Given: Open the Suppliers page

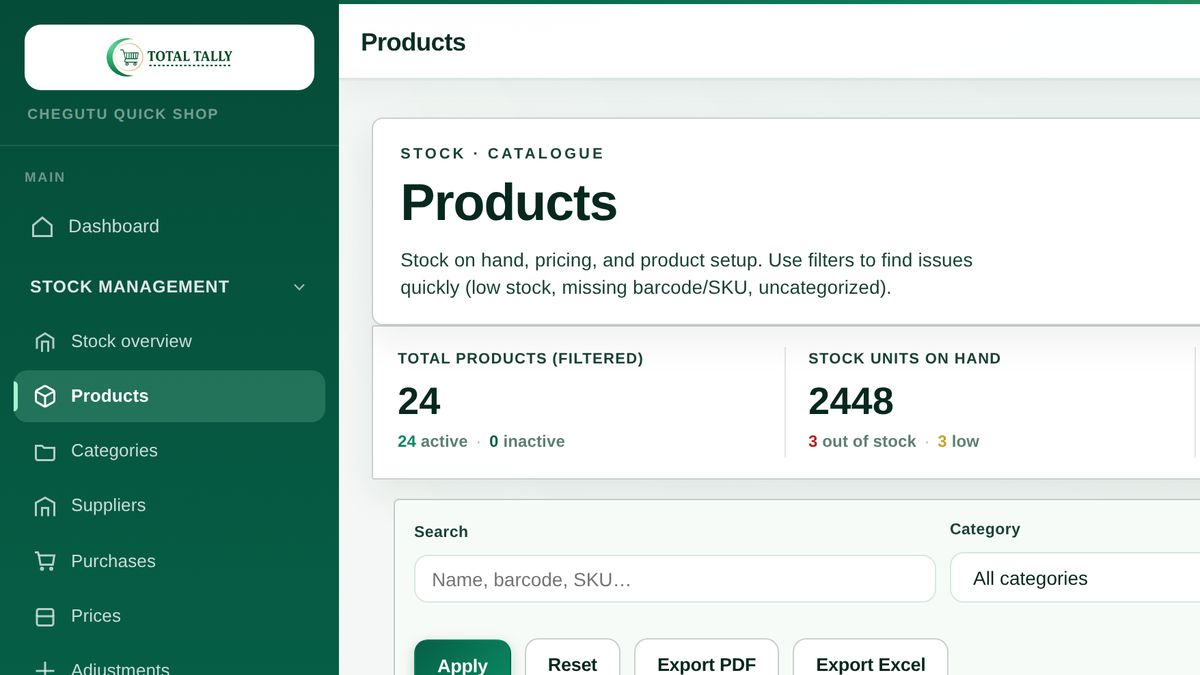Looking at the screenshot, I should [x=169, y=506].
